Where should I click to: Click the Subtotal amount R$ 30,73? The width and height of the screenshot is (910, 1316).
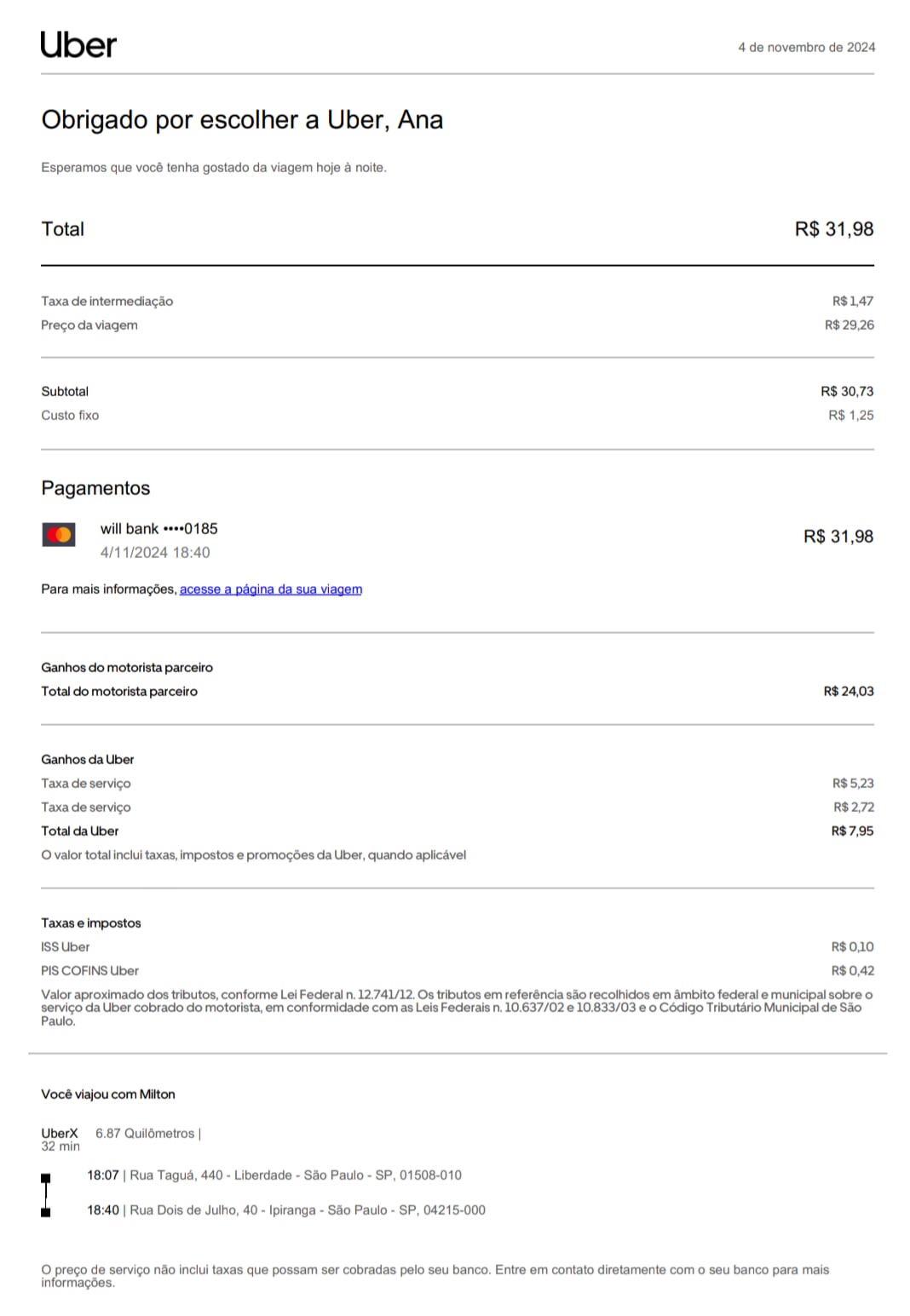847,392
